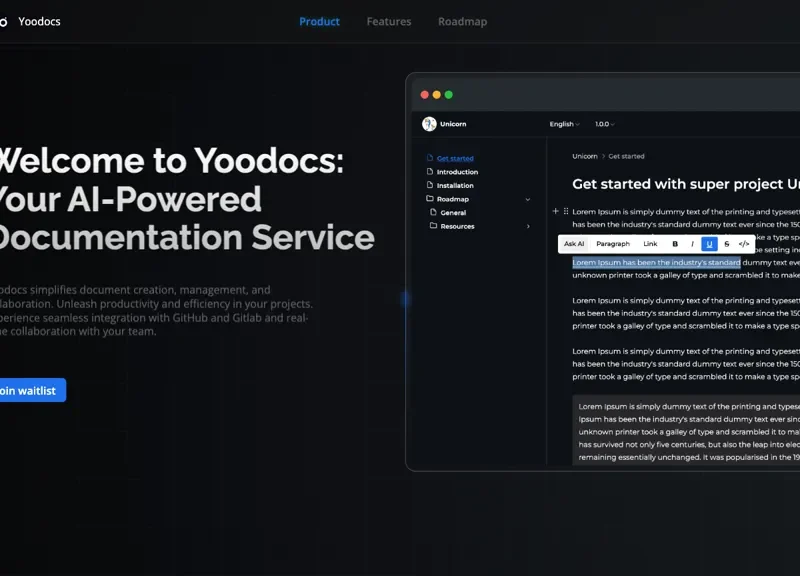Click the block drag-handle dots icon
The height and width of the screenshot is (576, 800).
[x=566, y=211]
